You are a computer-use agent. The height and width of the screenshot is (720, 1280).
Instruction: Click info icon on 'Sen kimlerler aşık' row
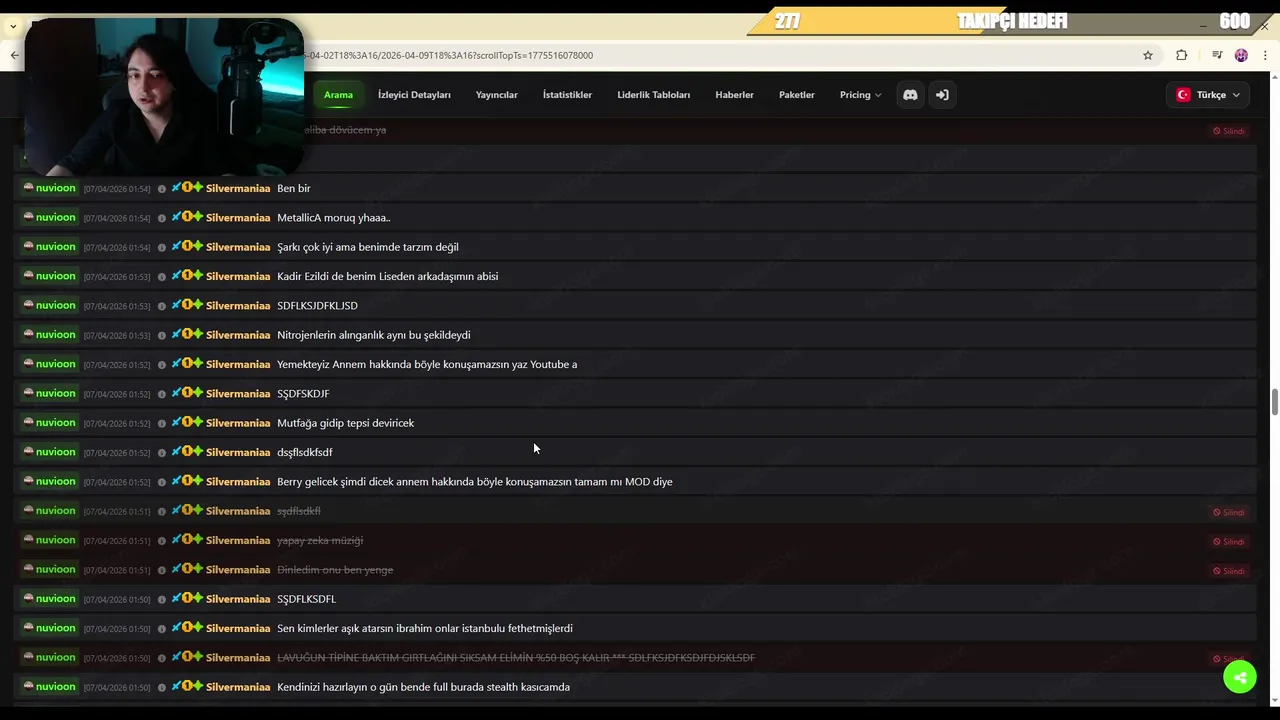162,629
